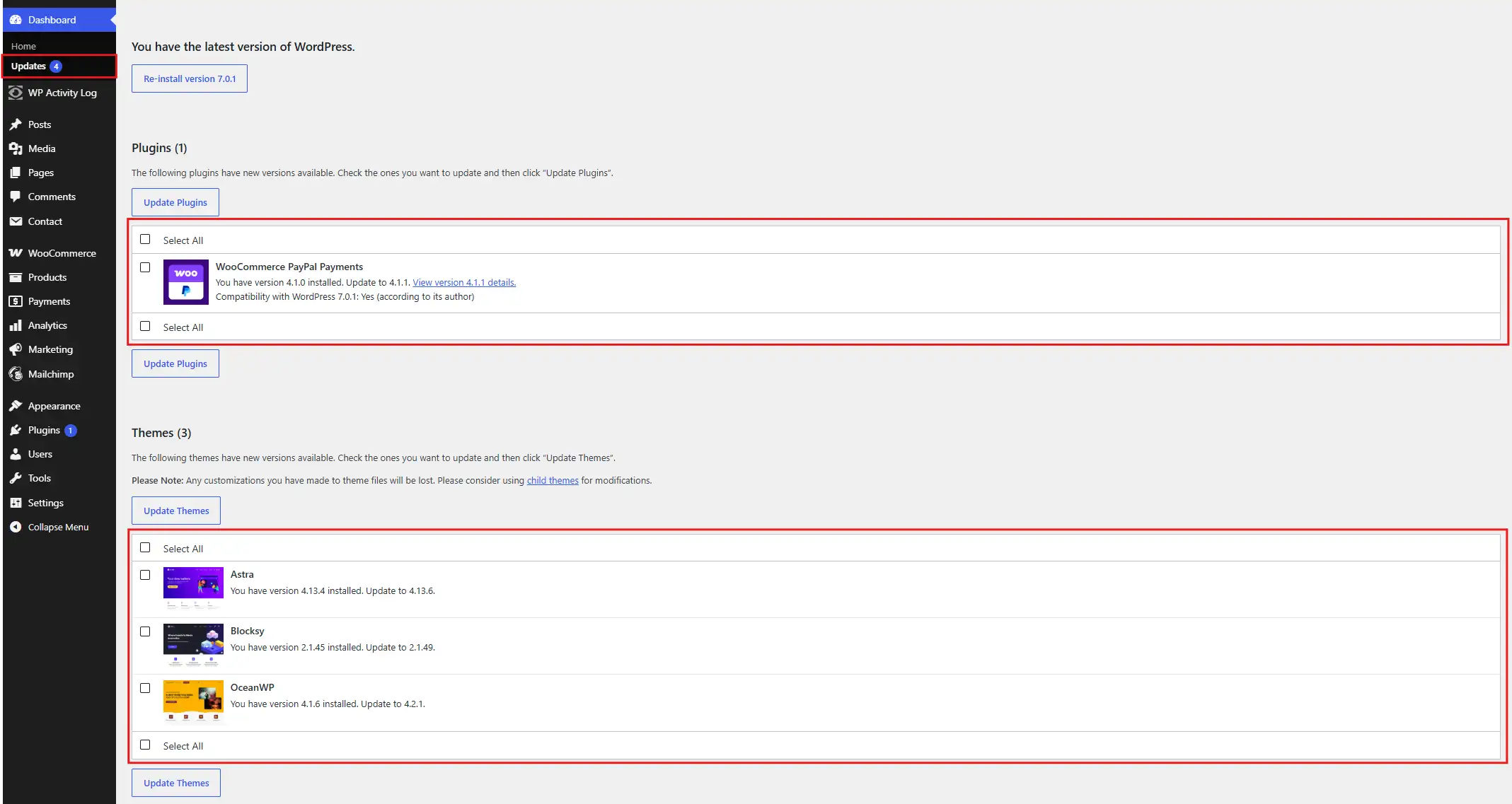Click the Appearance paintbrush icon
1512x804 pixels.
16,406
